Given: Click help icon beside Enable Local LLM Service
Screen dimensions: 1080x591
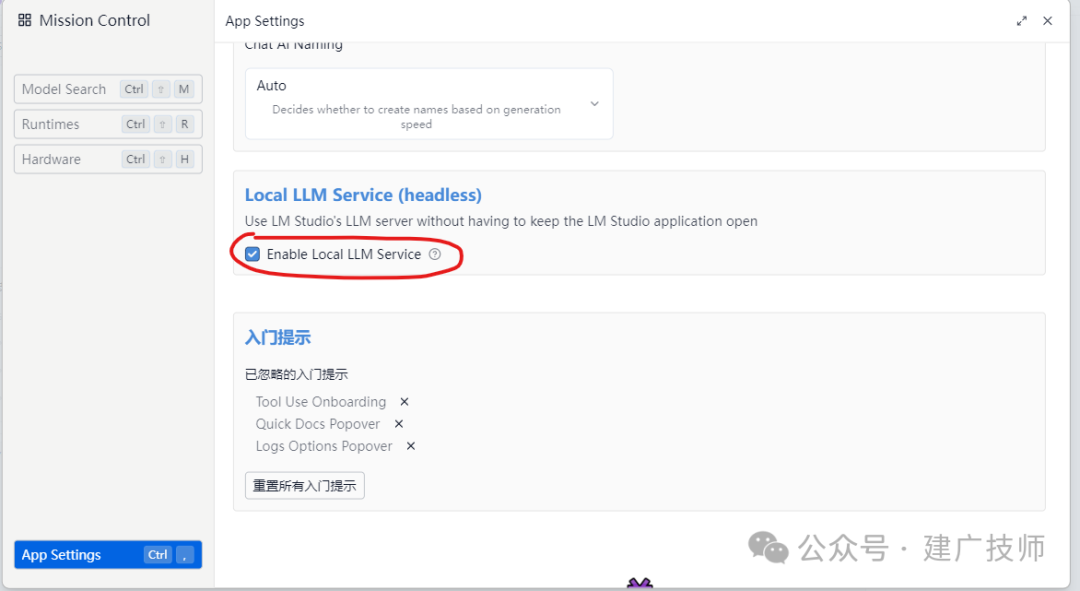Looking at the screenshot, I should [435, 254].
